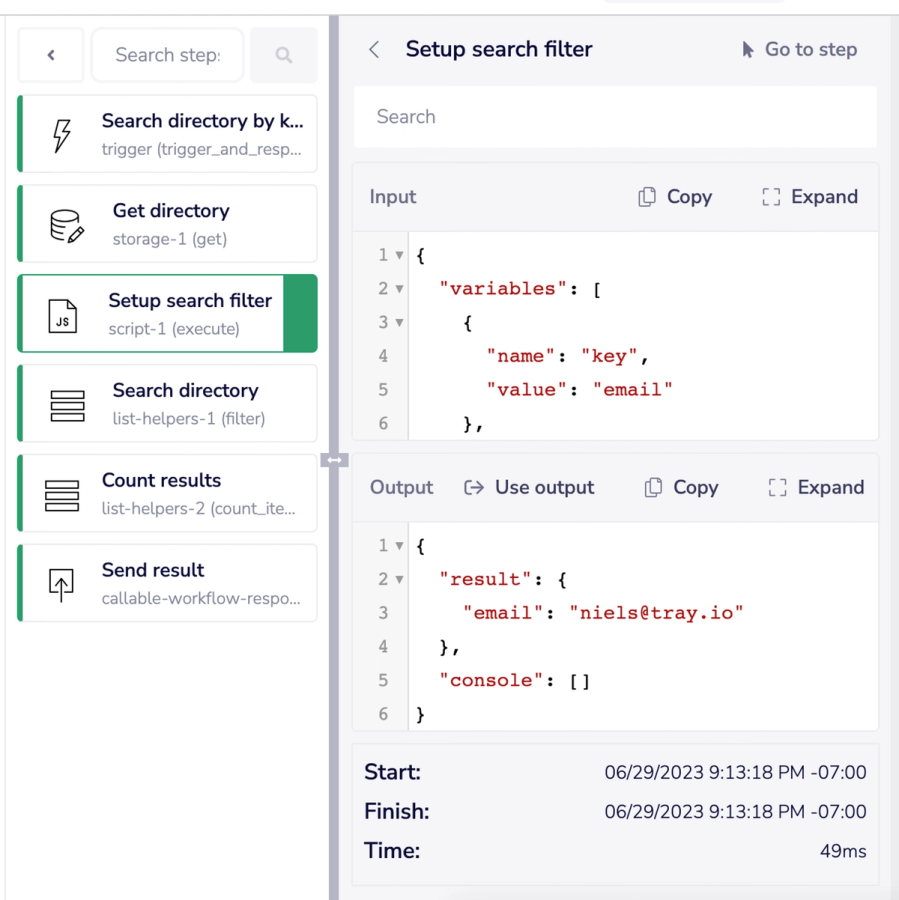Click the JS script icon of Setup search filter
This screenshot has width=899, height=900.
[x=63, y=316]
